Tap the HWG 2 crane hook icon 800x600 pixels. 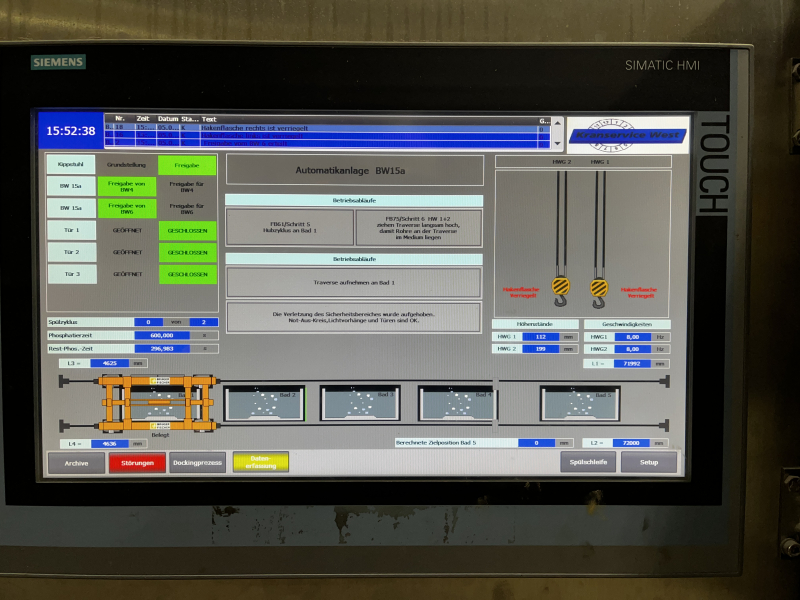(x=560, y=291)
